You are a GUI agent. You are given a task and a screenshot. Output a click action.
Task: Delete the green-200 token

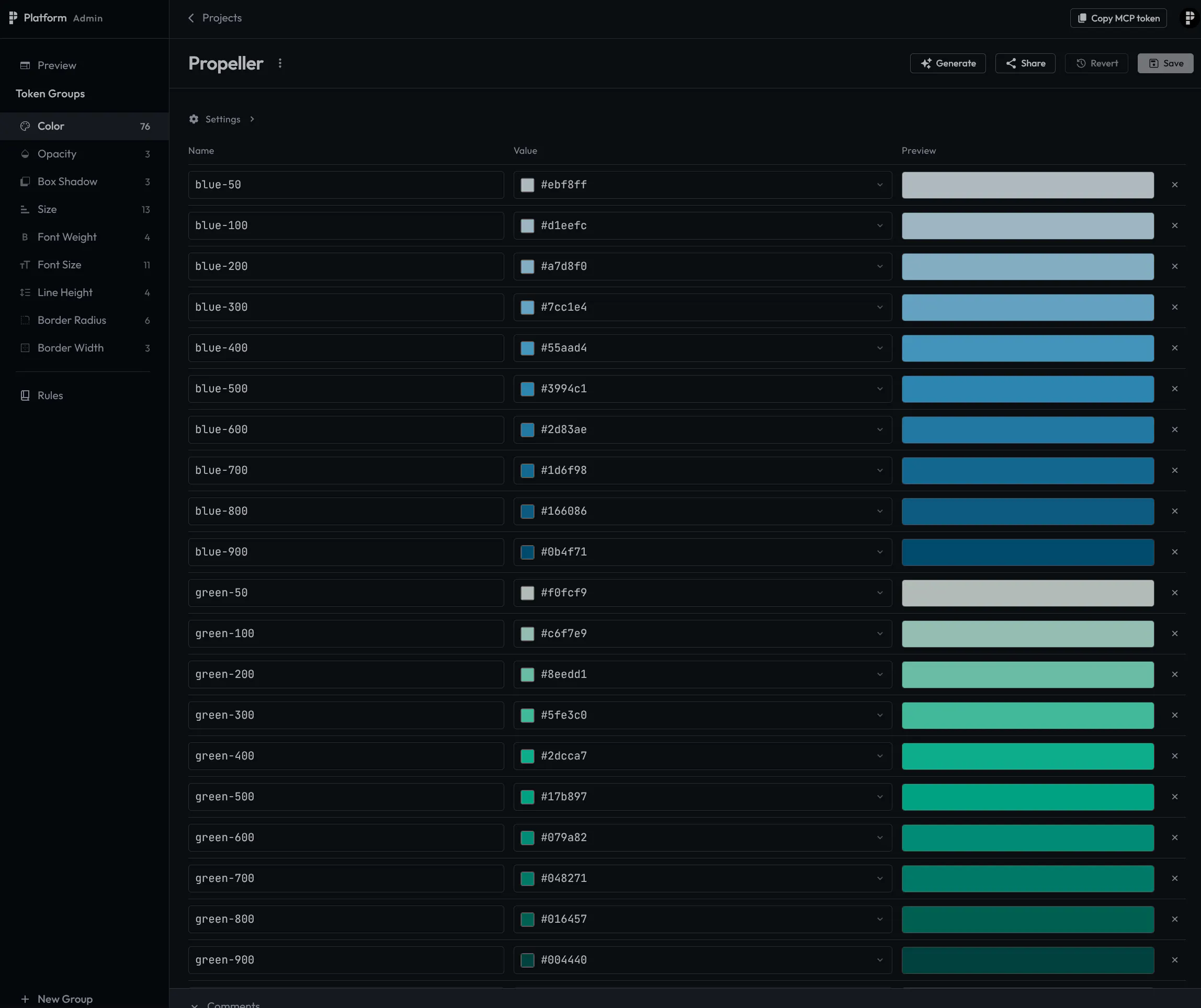(1175, 674)
